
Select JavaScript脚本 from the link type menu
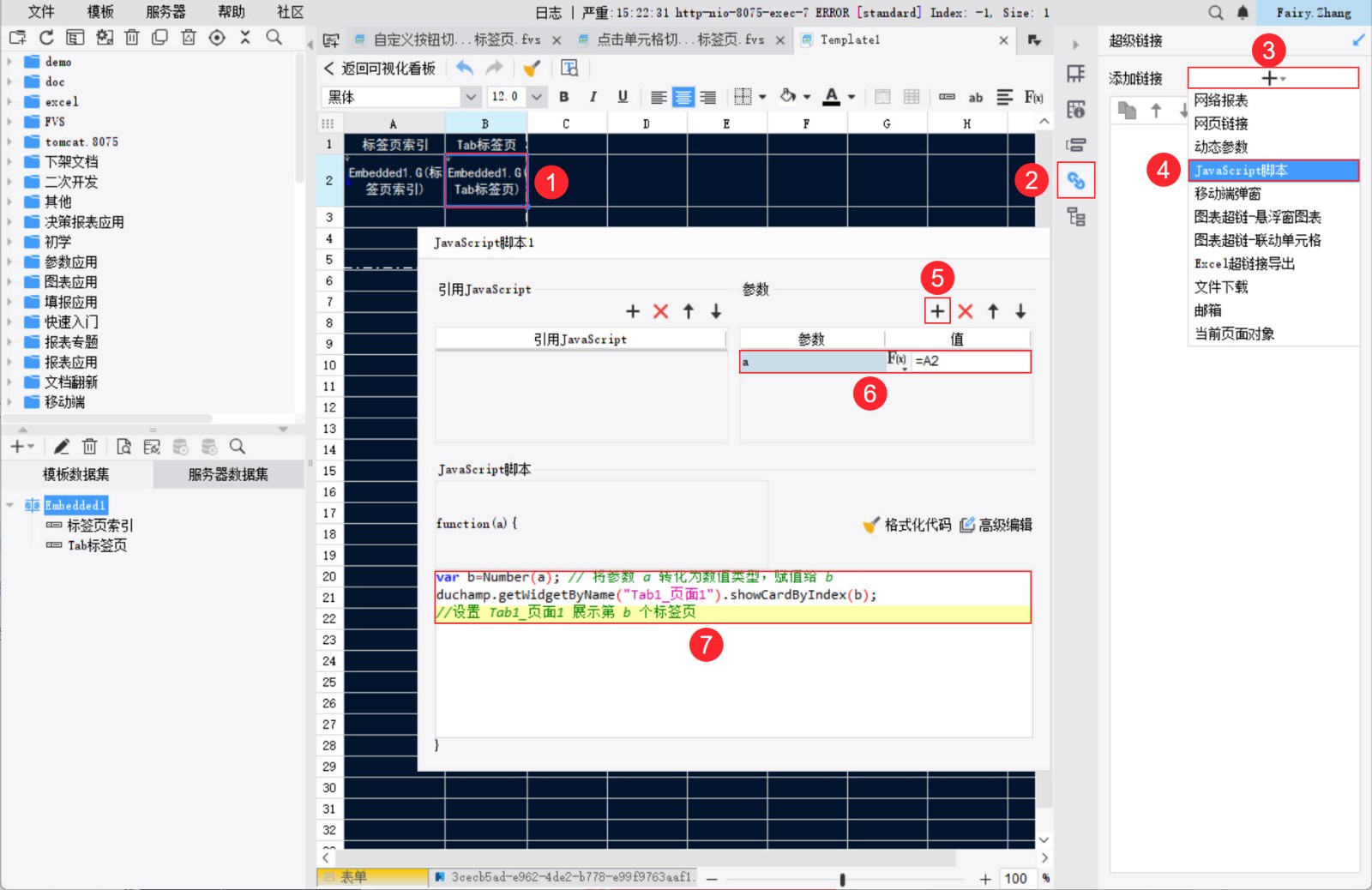[1273, 171]
